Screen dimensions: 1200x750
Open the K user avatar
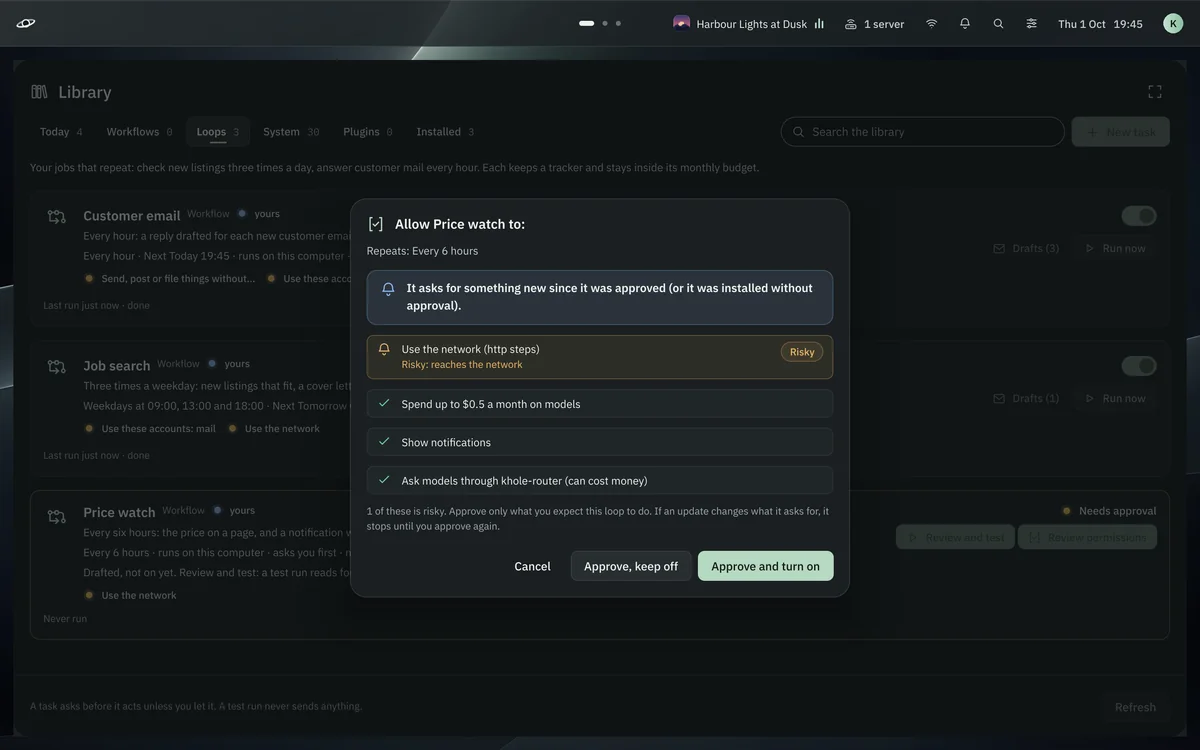pos(1173,23)
